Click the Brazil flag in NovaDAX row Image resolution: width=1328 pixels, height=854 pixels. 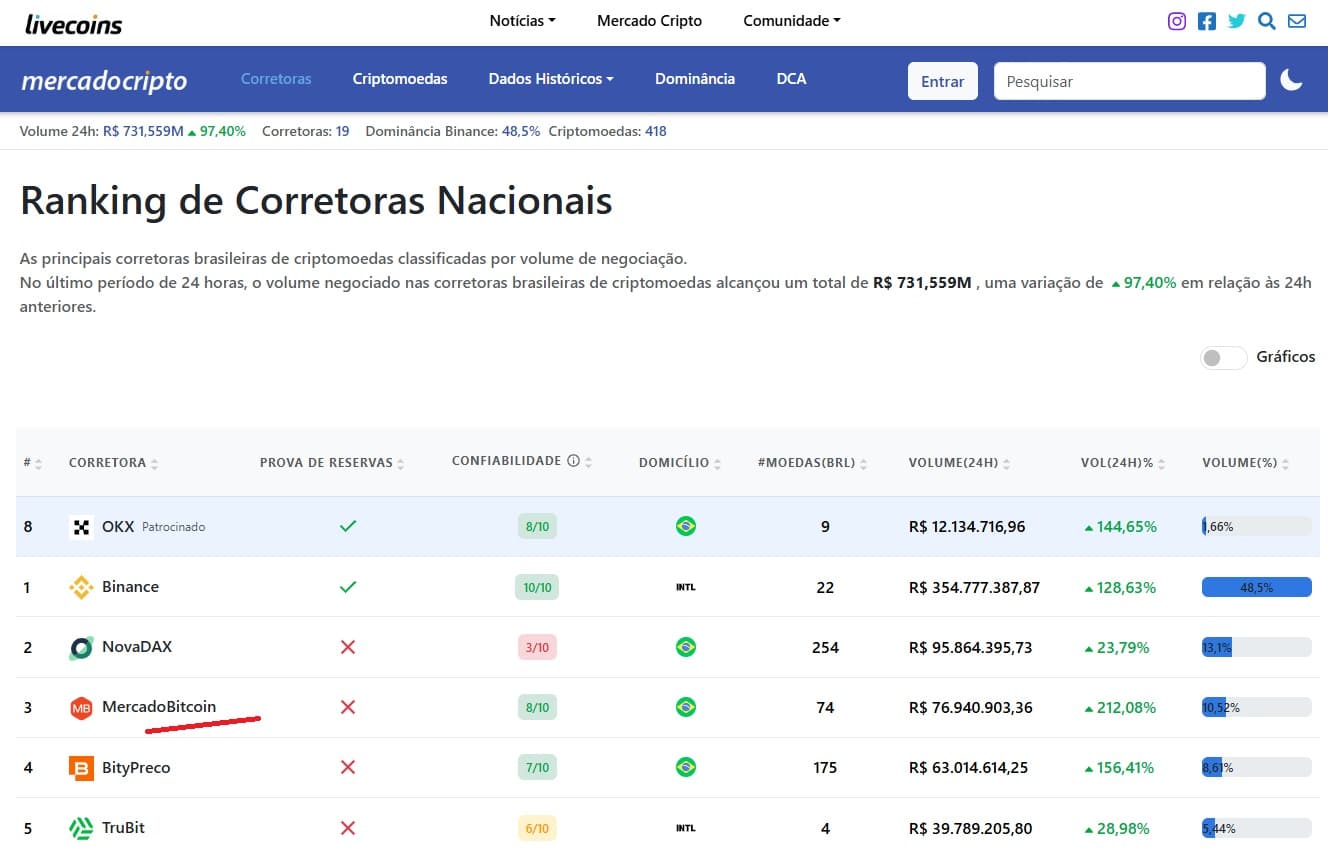click(x=685, y=647)
